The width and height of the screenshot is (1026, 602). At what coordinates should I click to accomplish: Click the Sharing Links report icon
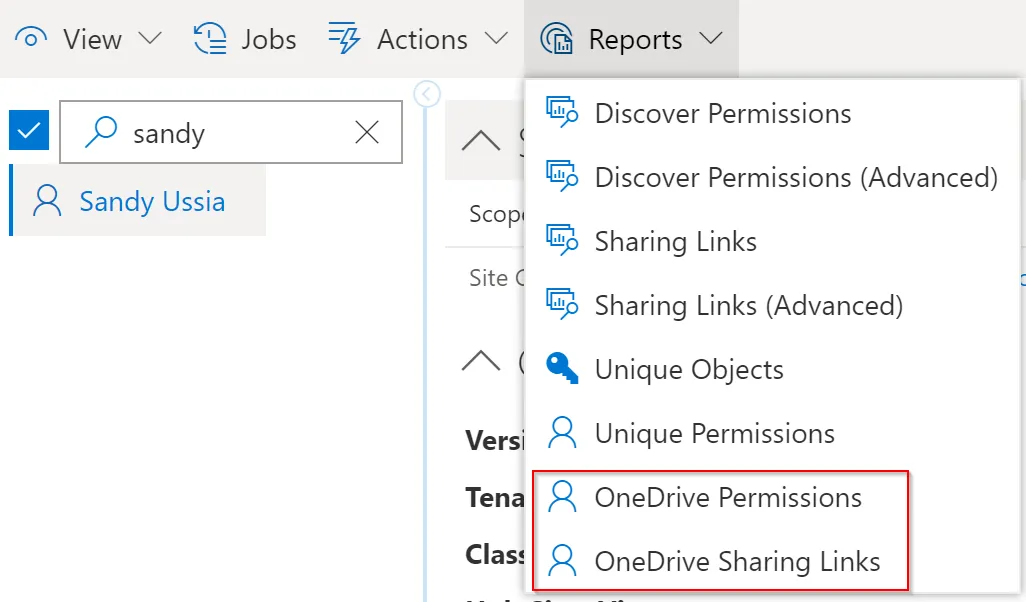pos(562,241)
